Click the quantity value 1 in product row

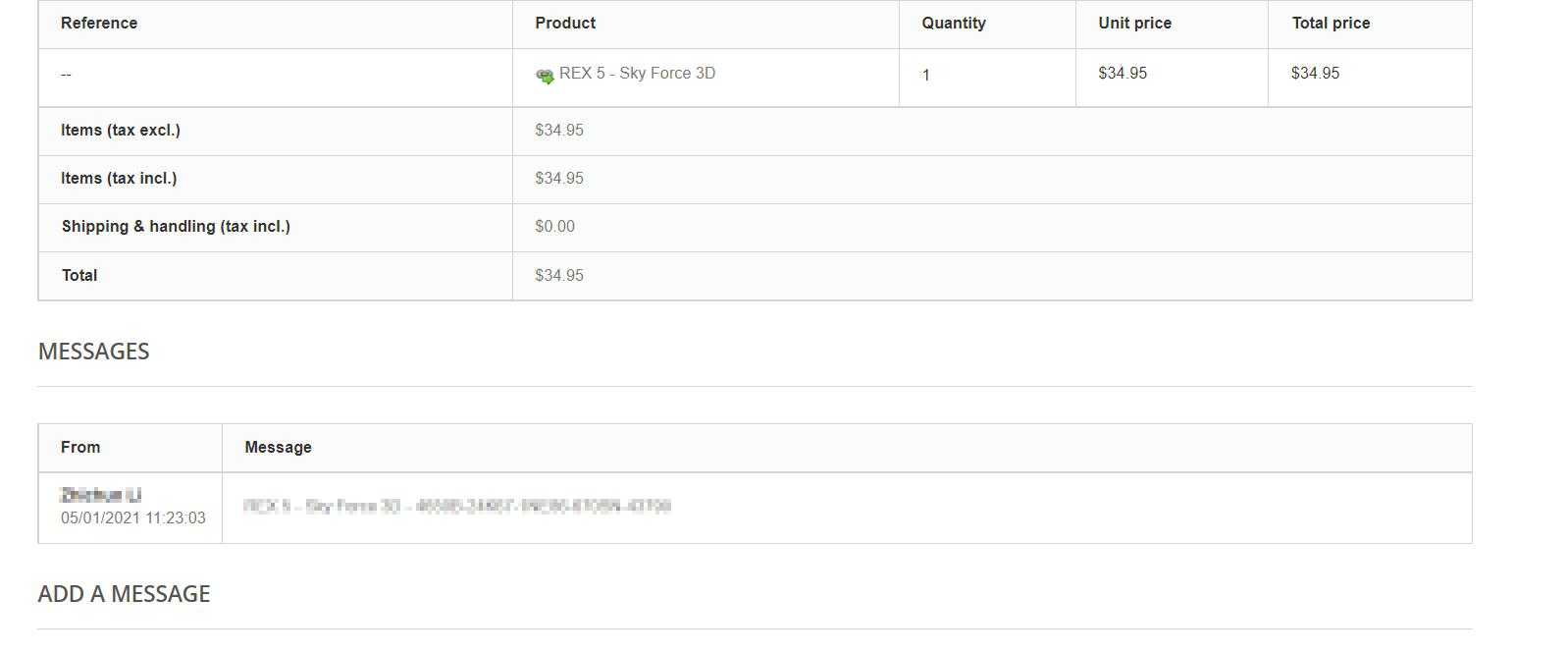(925, 76)
